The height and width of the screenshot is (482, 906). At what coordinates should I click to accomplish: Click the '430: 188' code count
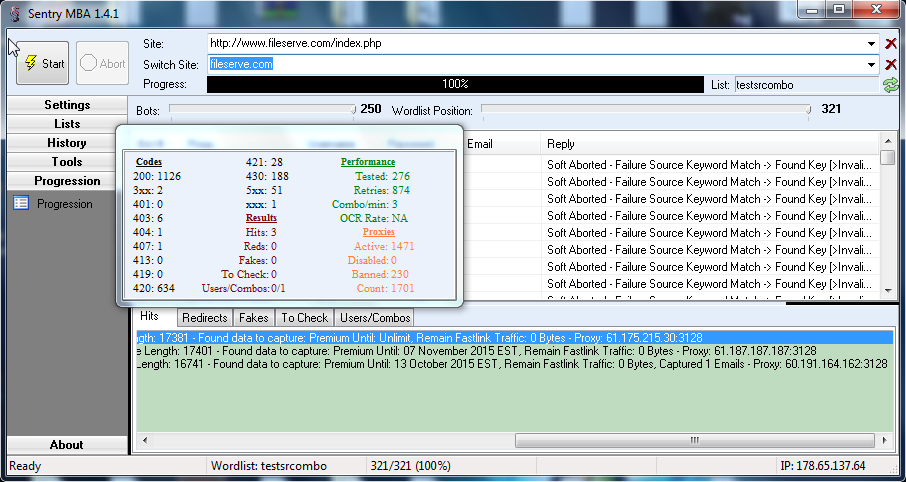tap(267, 176)
